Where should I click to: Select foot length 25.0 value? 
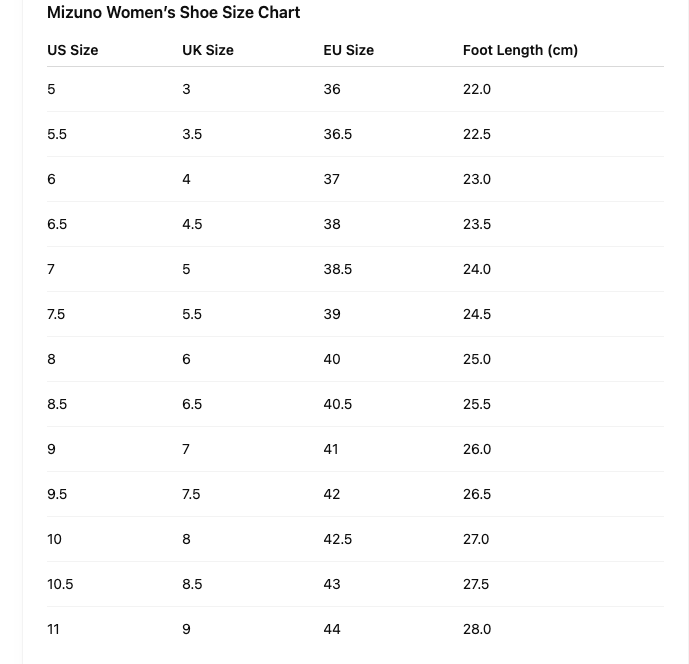[x=477, y=359]
